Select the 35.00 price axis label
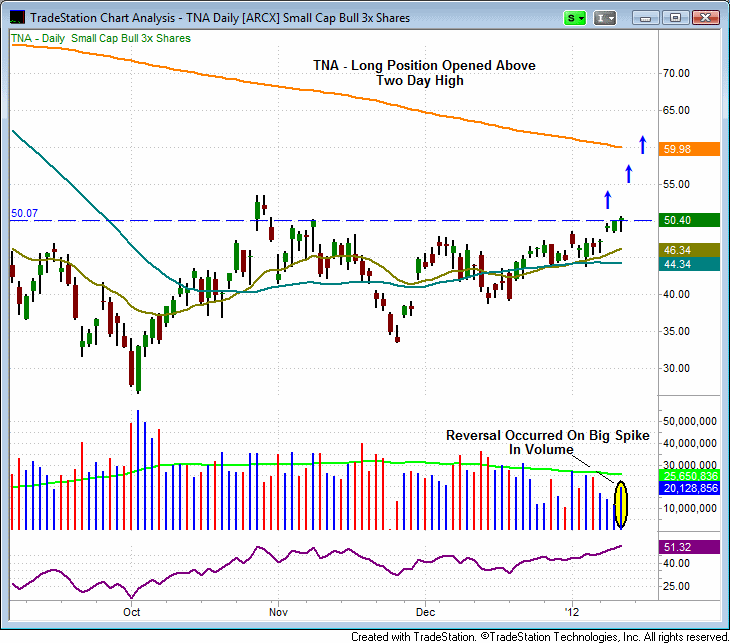This screenshot has width=730, height=643. pyautogui.click(x=676, y=331)
